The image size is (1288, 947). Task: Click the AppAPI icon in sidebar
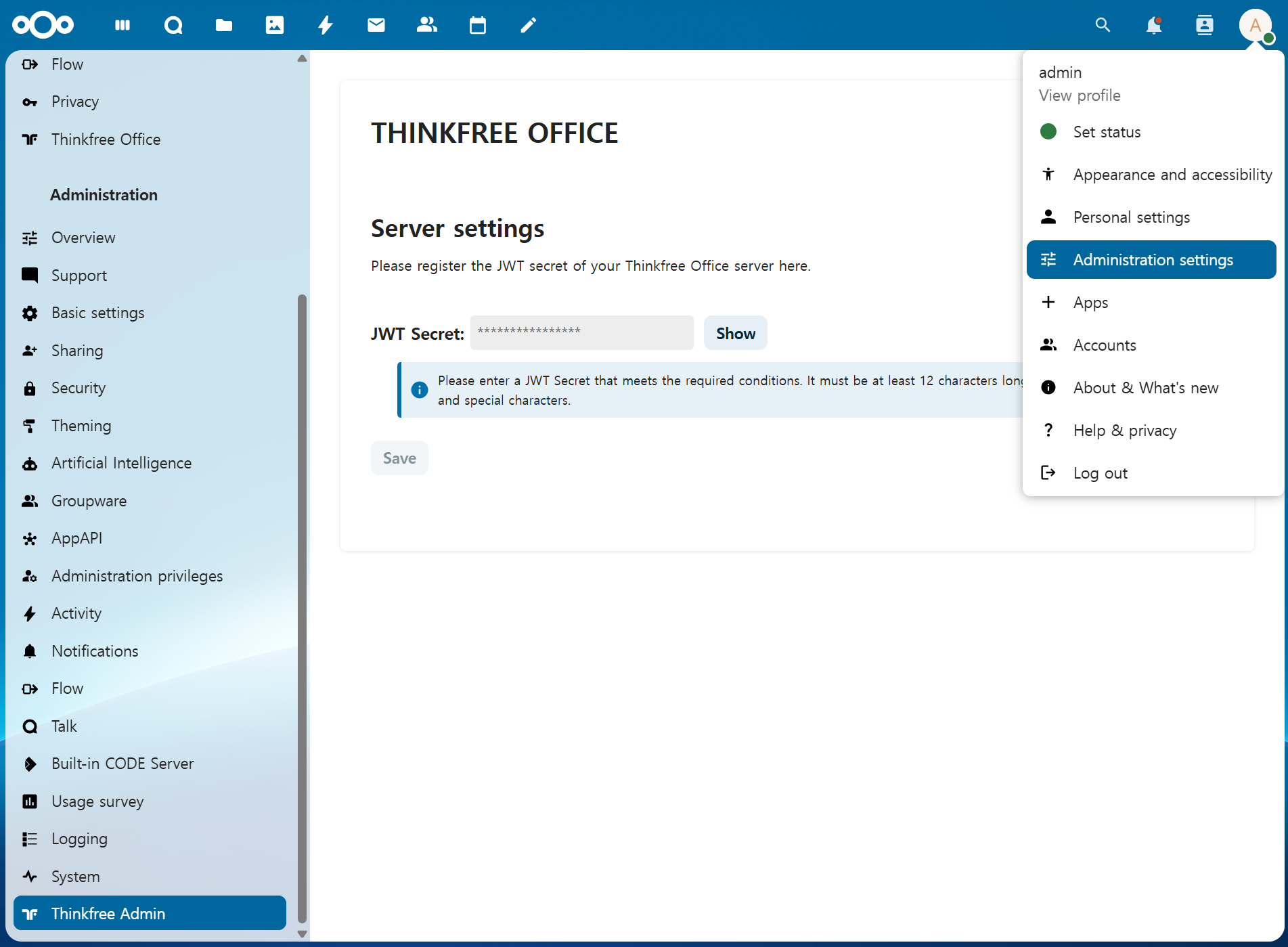click(30, 539)
